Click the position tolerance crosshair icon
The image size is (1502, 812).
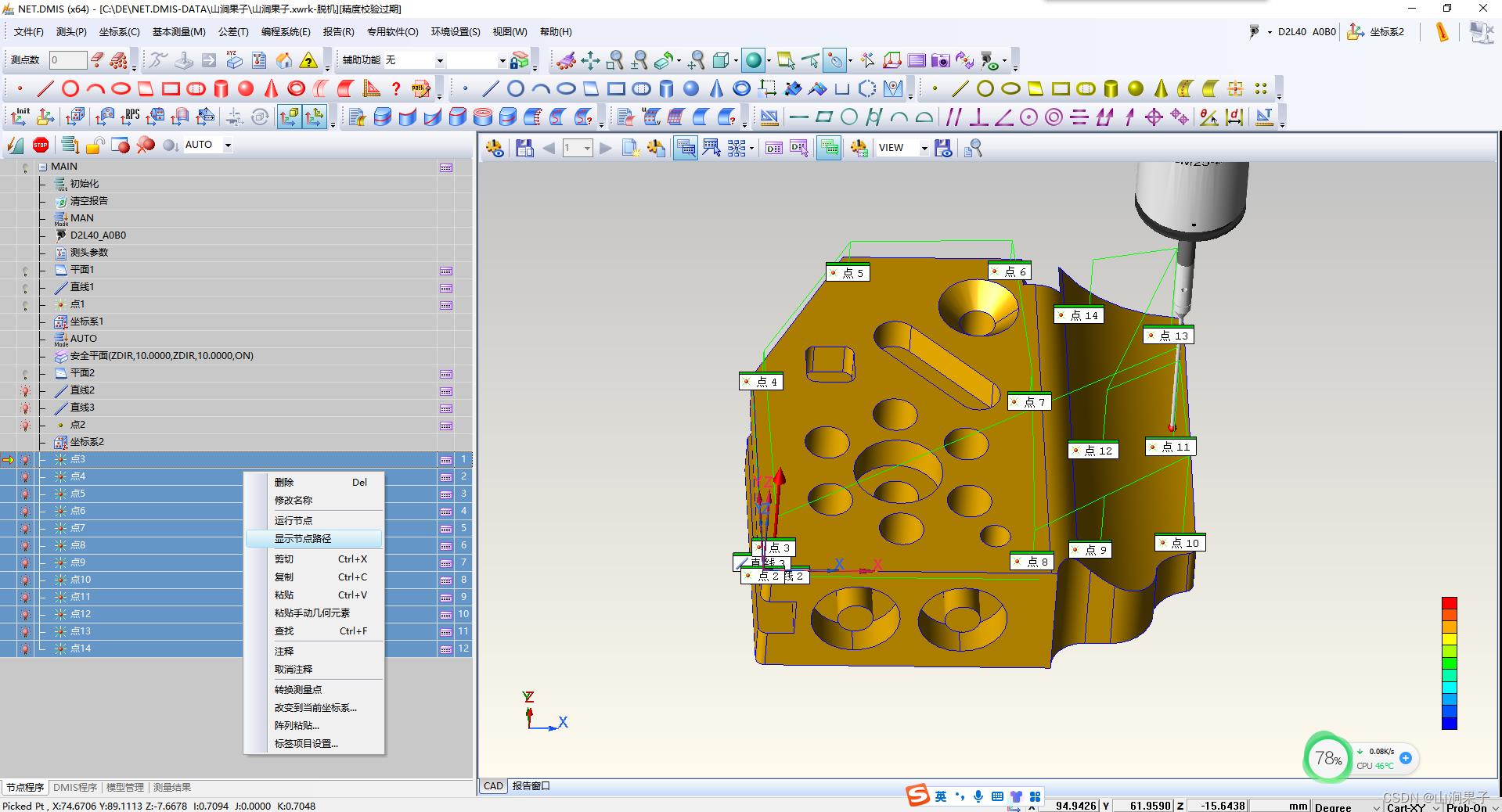tap(1154, 117)
